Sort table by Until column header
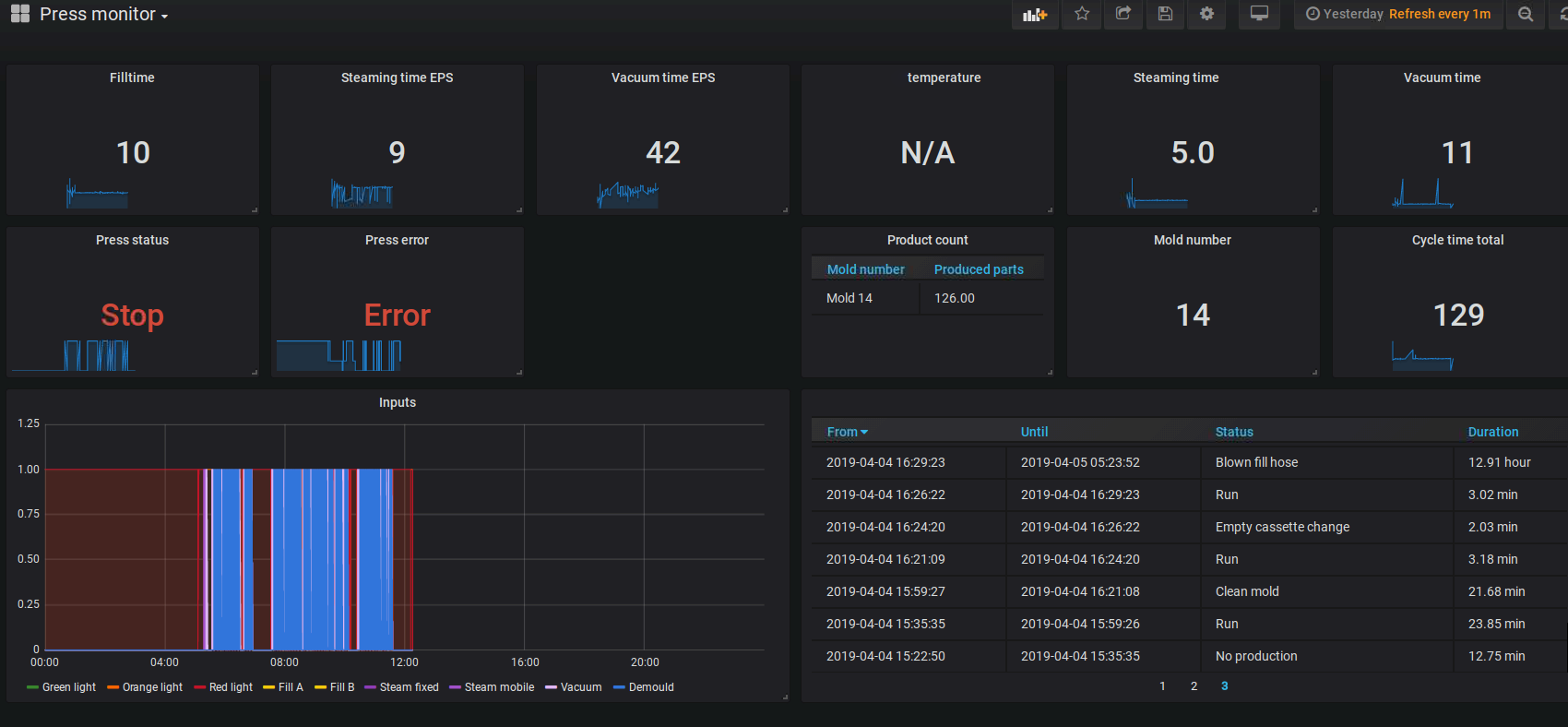The height and width of the screenshot is (727, 1568). pos(1034,432)
